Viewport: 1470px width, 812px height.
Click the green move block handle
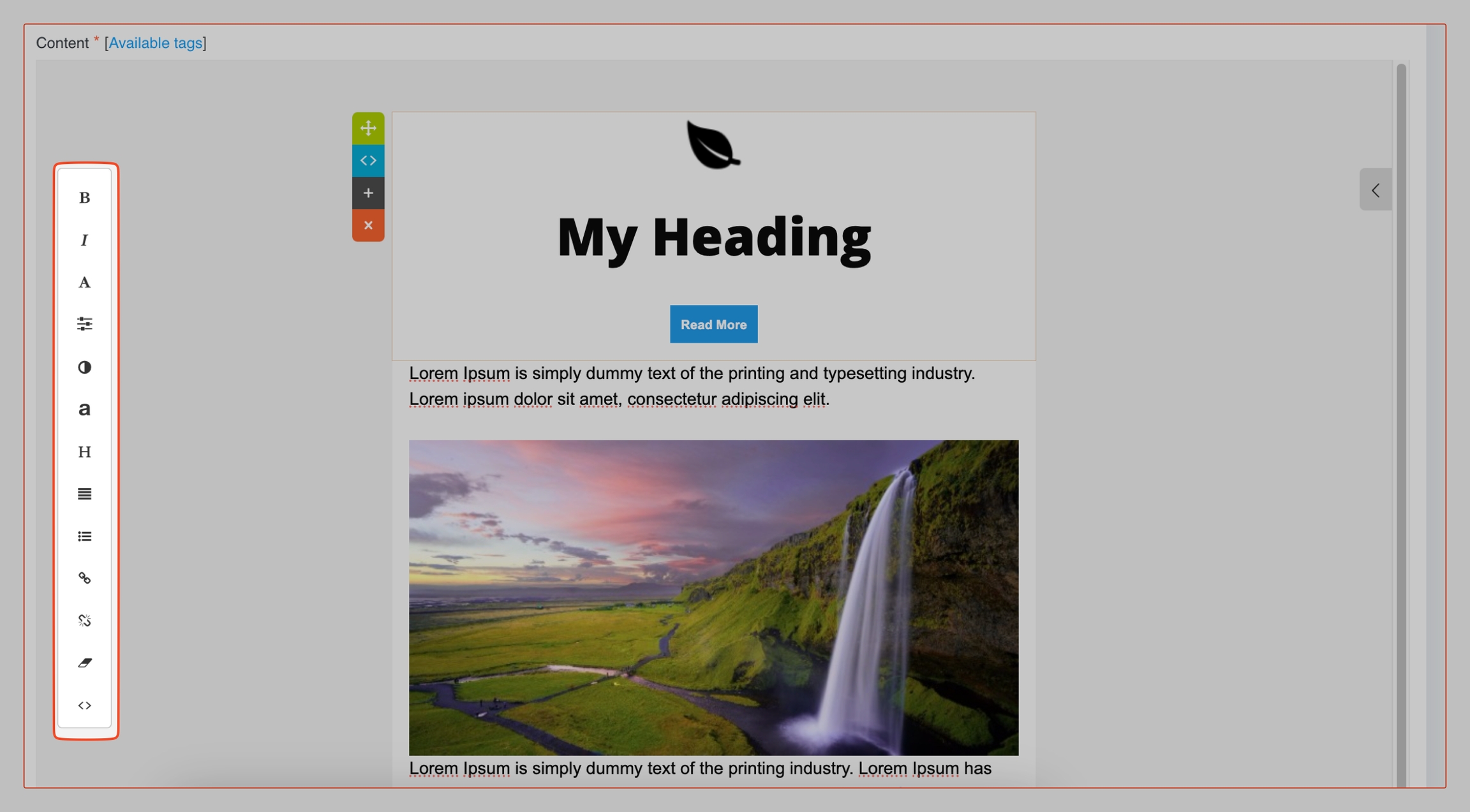pos(368,128)
